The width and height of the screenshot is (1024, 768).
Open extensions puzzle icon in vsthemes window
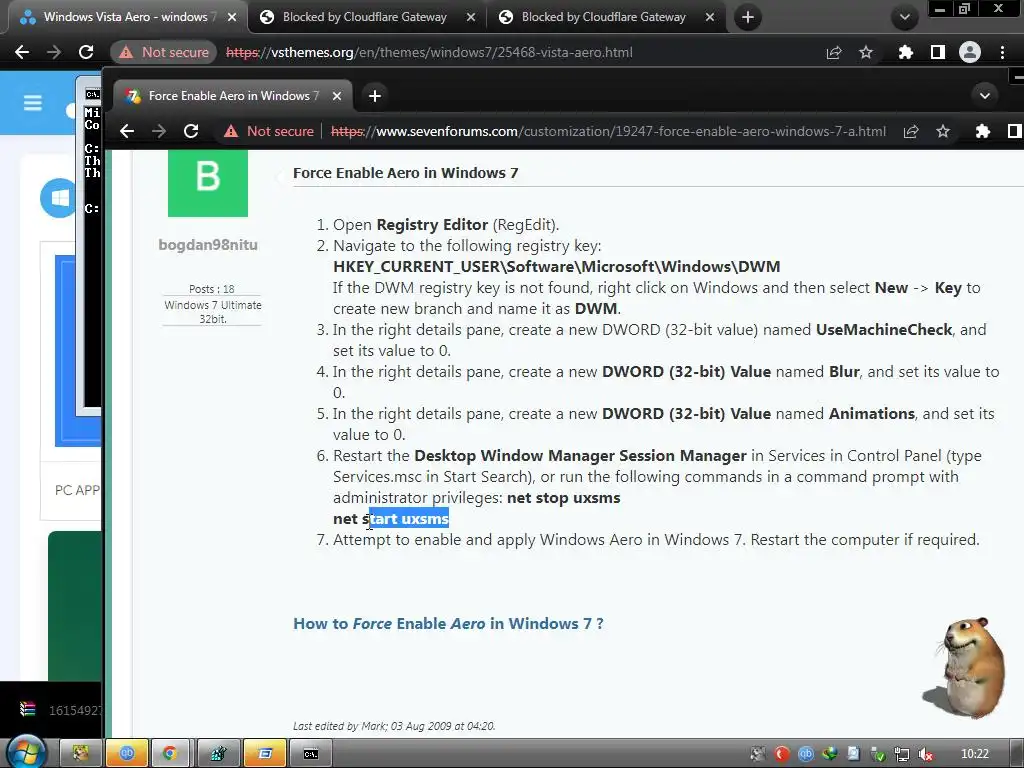coord(905,52)
